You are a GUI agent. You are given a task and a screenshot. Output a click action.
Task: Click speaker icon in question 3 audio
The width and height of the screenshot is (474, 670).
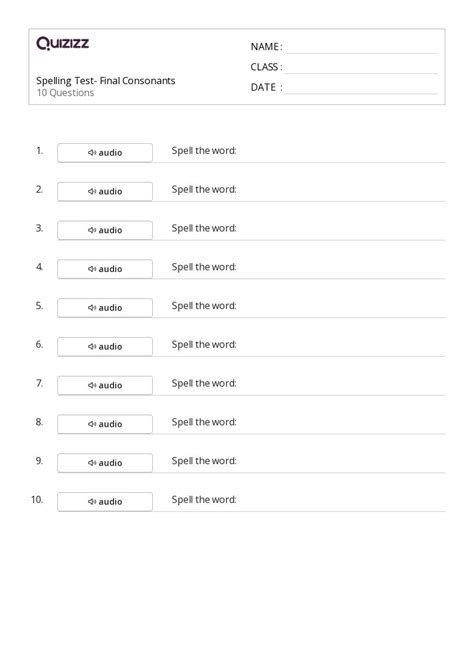[92, 230]
